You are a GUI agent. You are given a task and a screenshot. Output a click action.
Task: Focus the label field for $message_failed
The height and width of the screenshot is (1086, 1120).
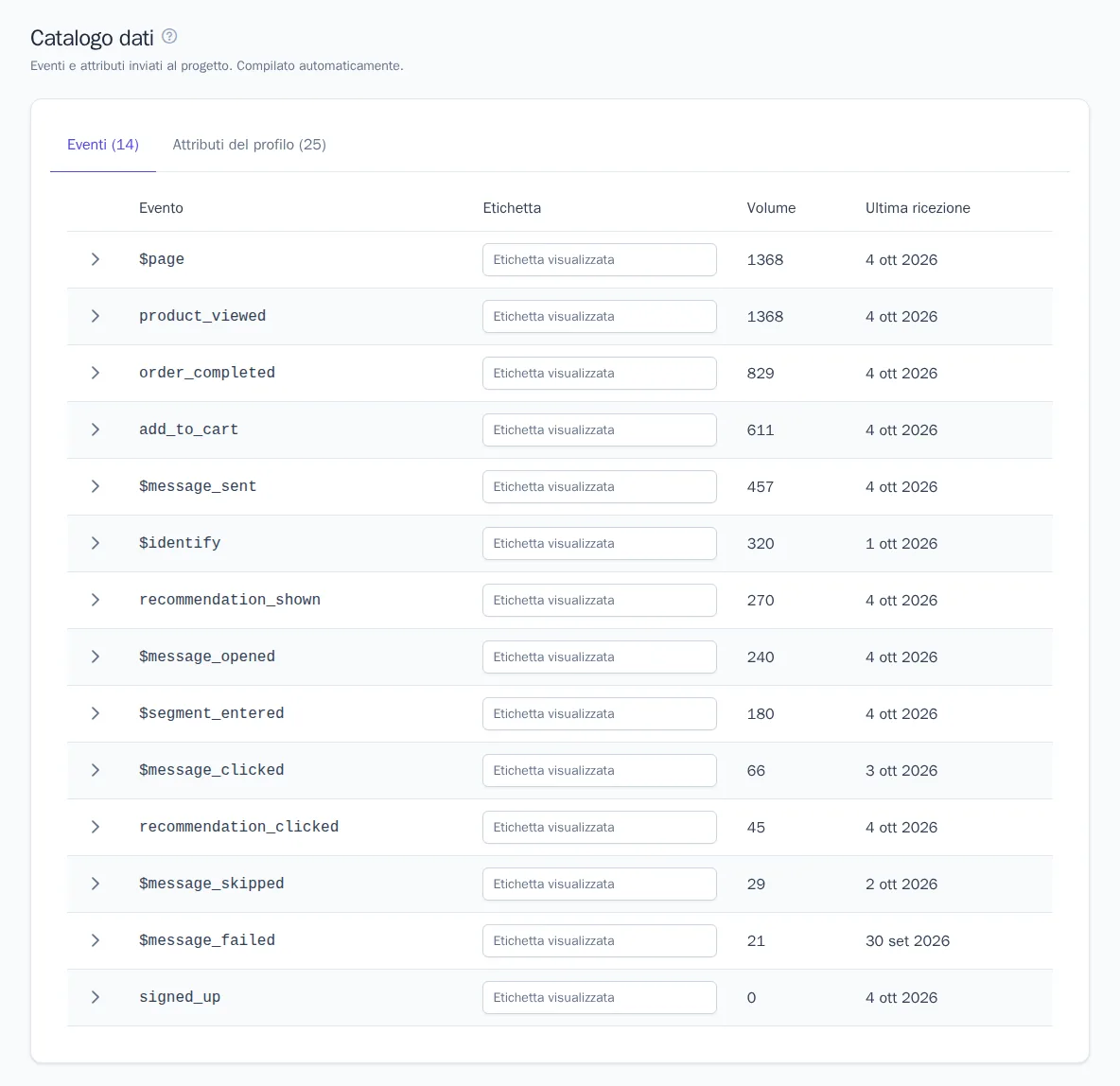[x=600, y=941]
